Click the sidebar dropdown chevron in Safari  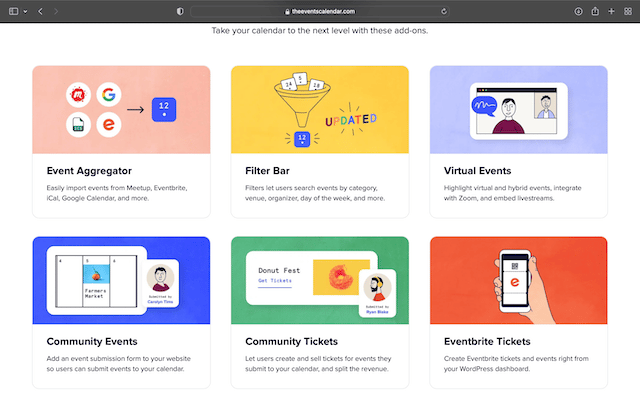(25, 10)
